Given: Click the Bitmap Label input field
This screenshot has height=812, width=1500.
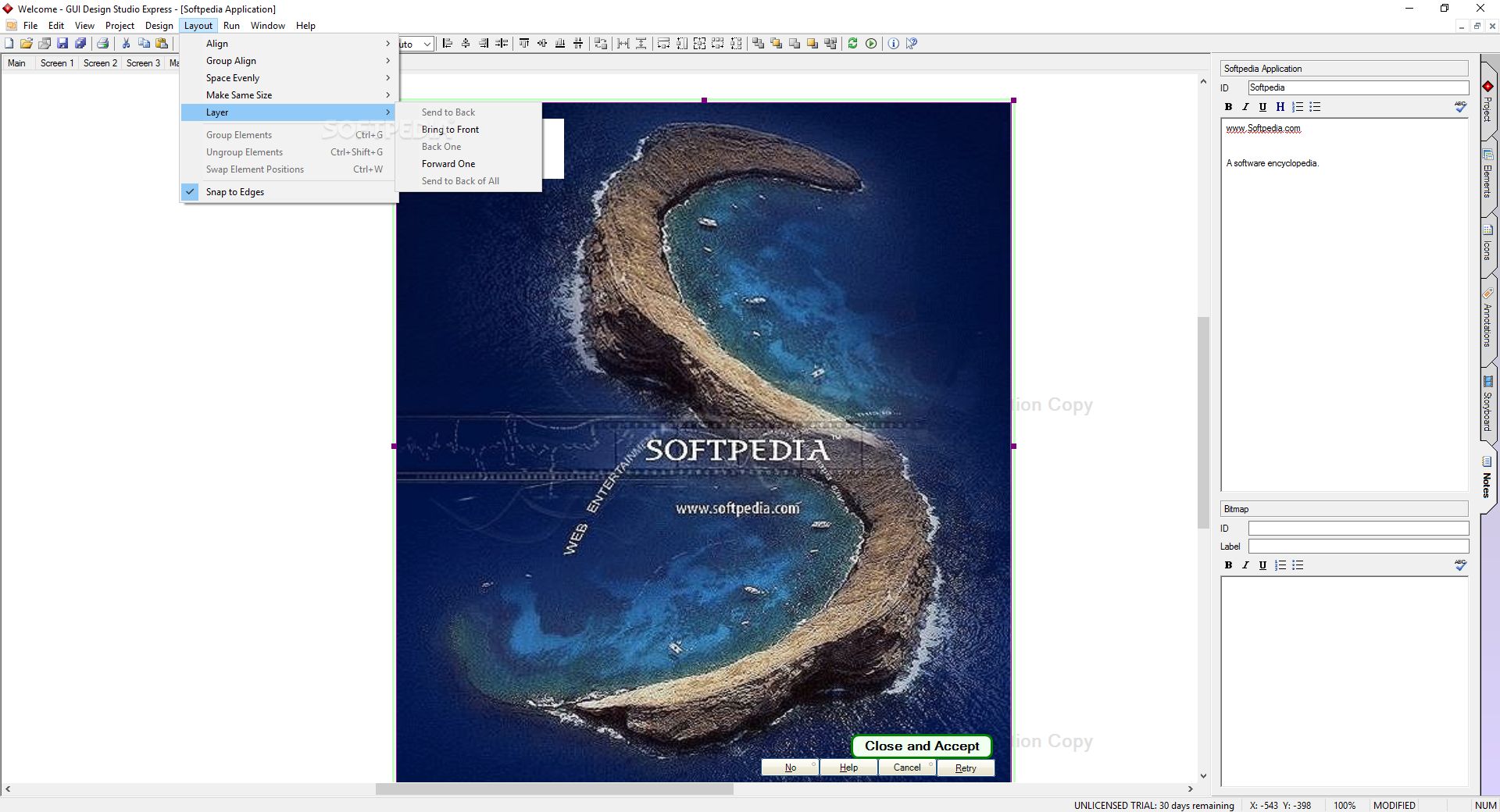Looking at the screenshot, I should (x=1359, y=547).
